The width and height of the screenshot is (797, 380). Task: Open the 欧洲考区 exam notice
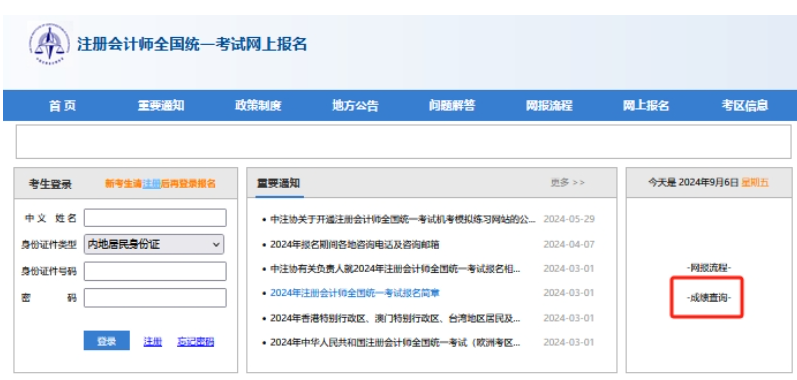[395, 342]
